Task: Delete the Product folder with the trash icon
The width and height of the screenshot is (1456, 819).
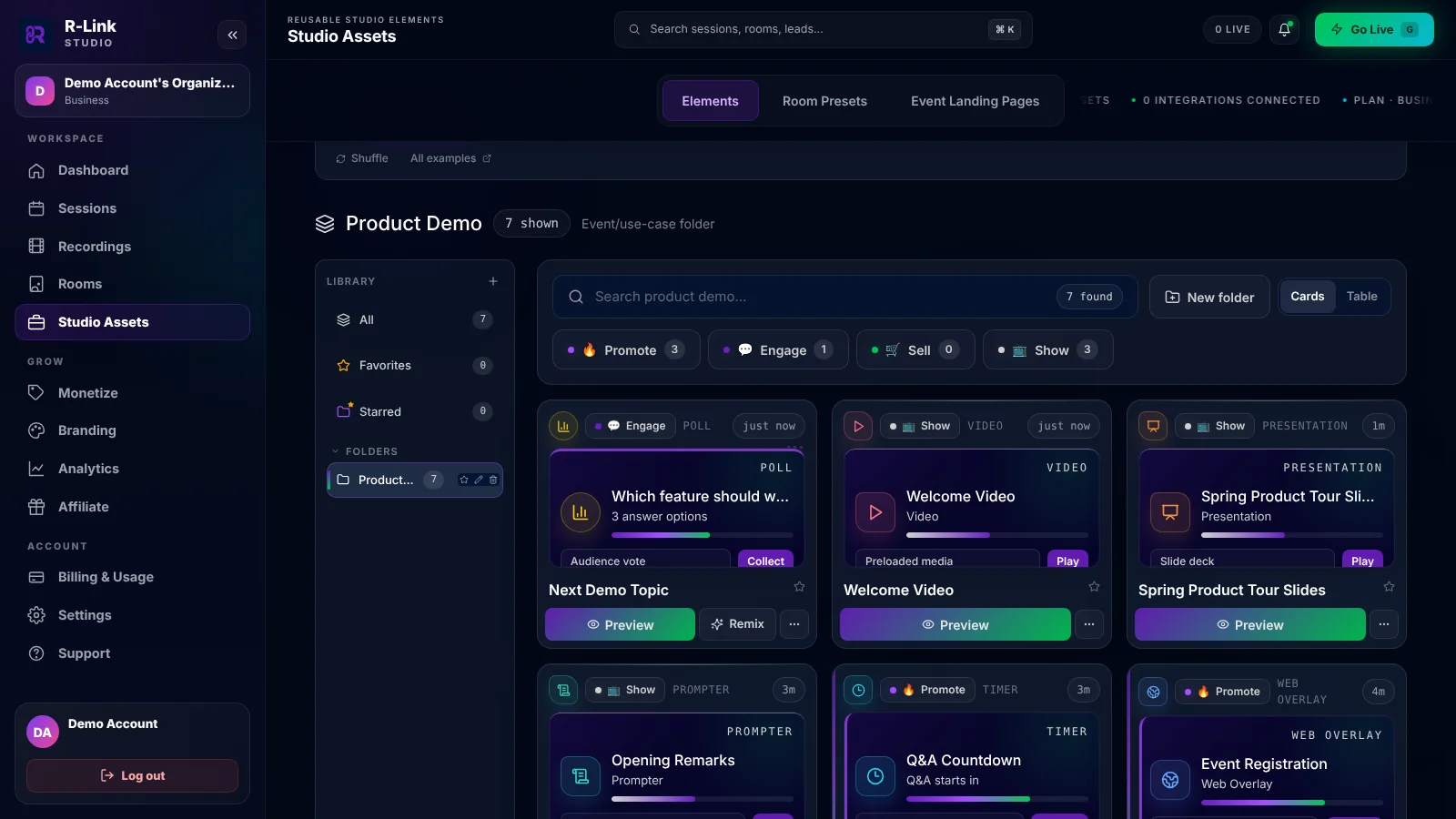Action: pyautogui.click(x=493, y=480)
